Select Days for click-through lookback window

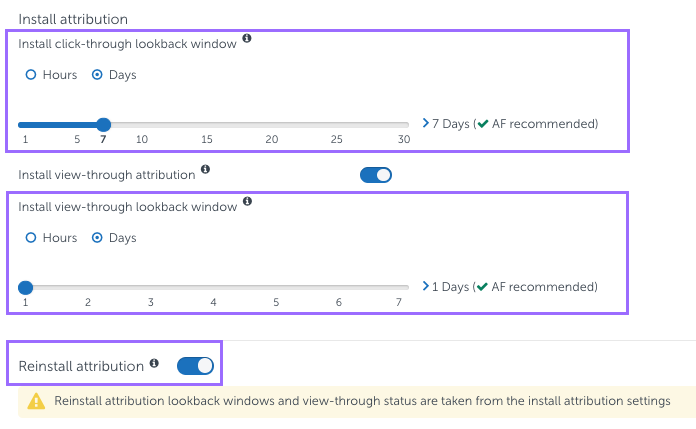coord(98,75)
